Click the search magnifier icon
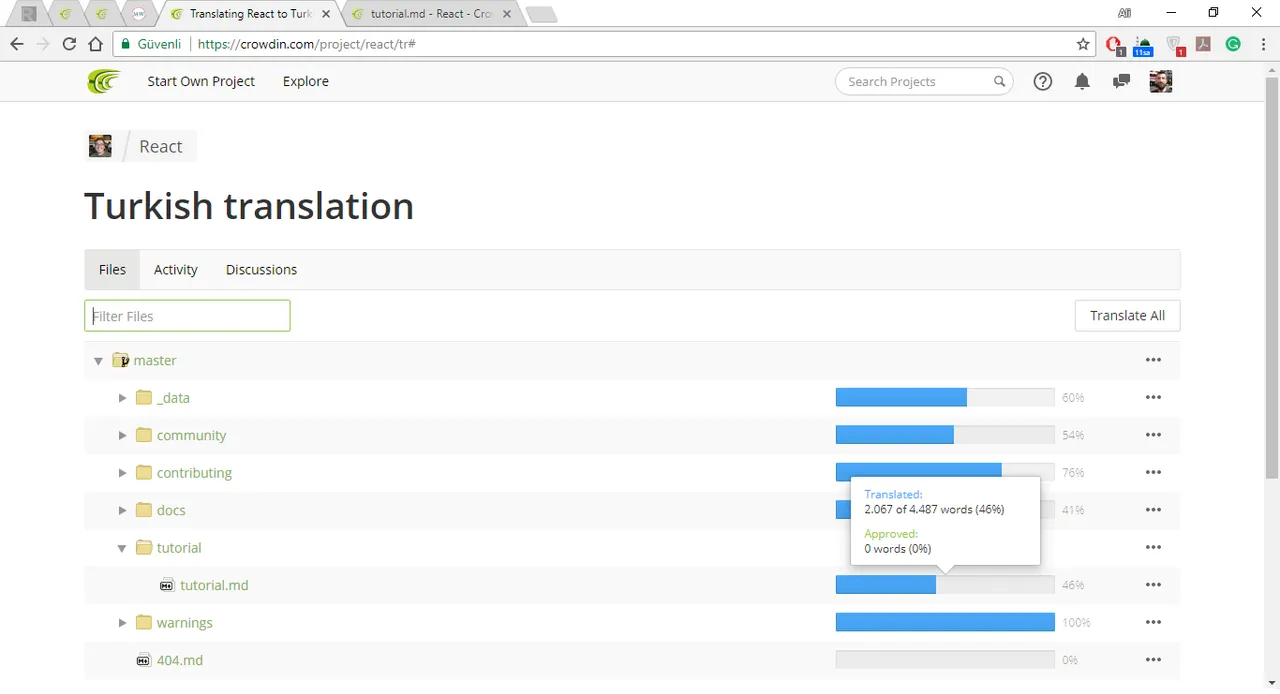Image resolution: width=1280 pixels, height=694 pixels. point(999,82)
